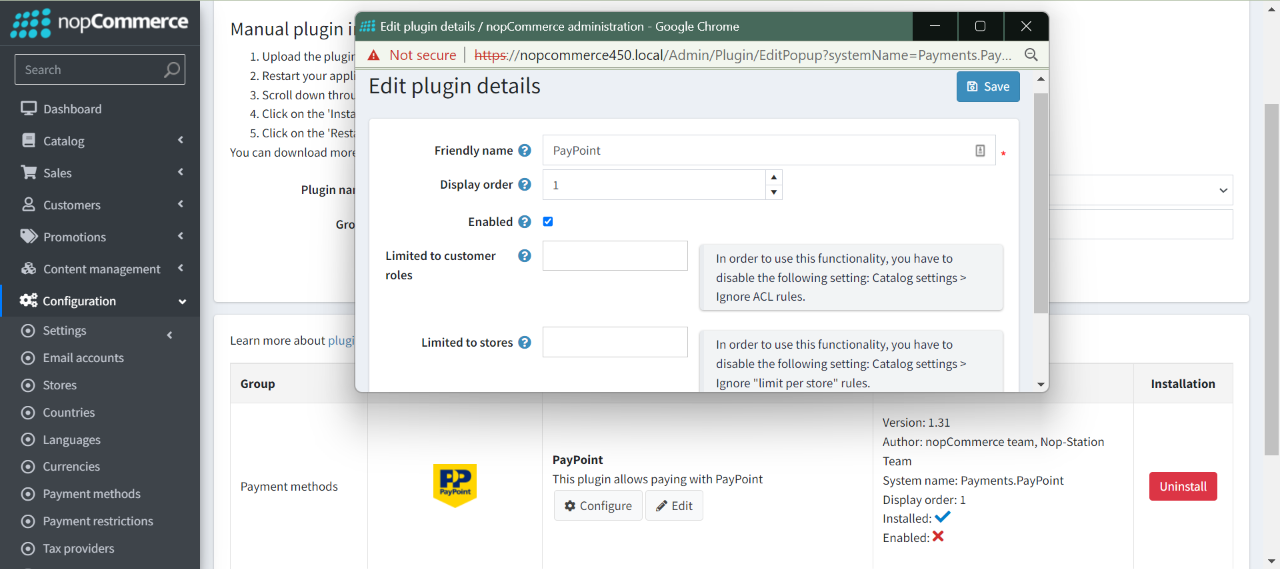Click help icon beside Enabled
Screen dimensions: 1280x569
pos(524,222)
